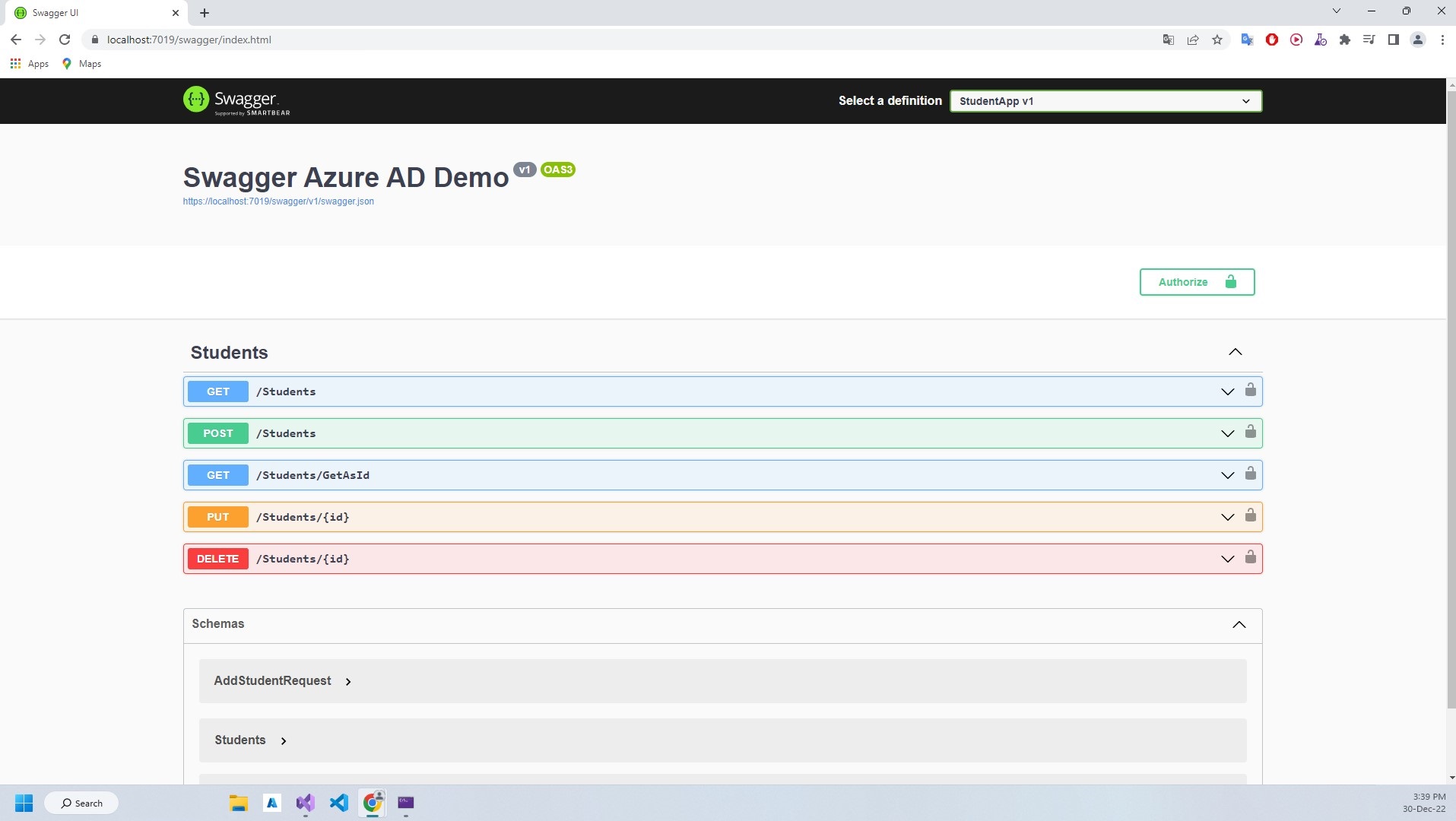Open the share page icon in address bar
The width and height of the screenshot is (1456, 821).
coord(1193,40)
